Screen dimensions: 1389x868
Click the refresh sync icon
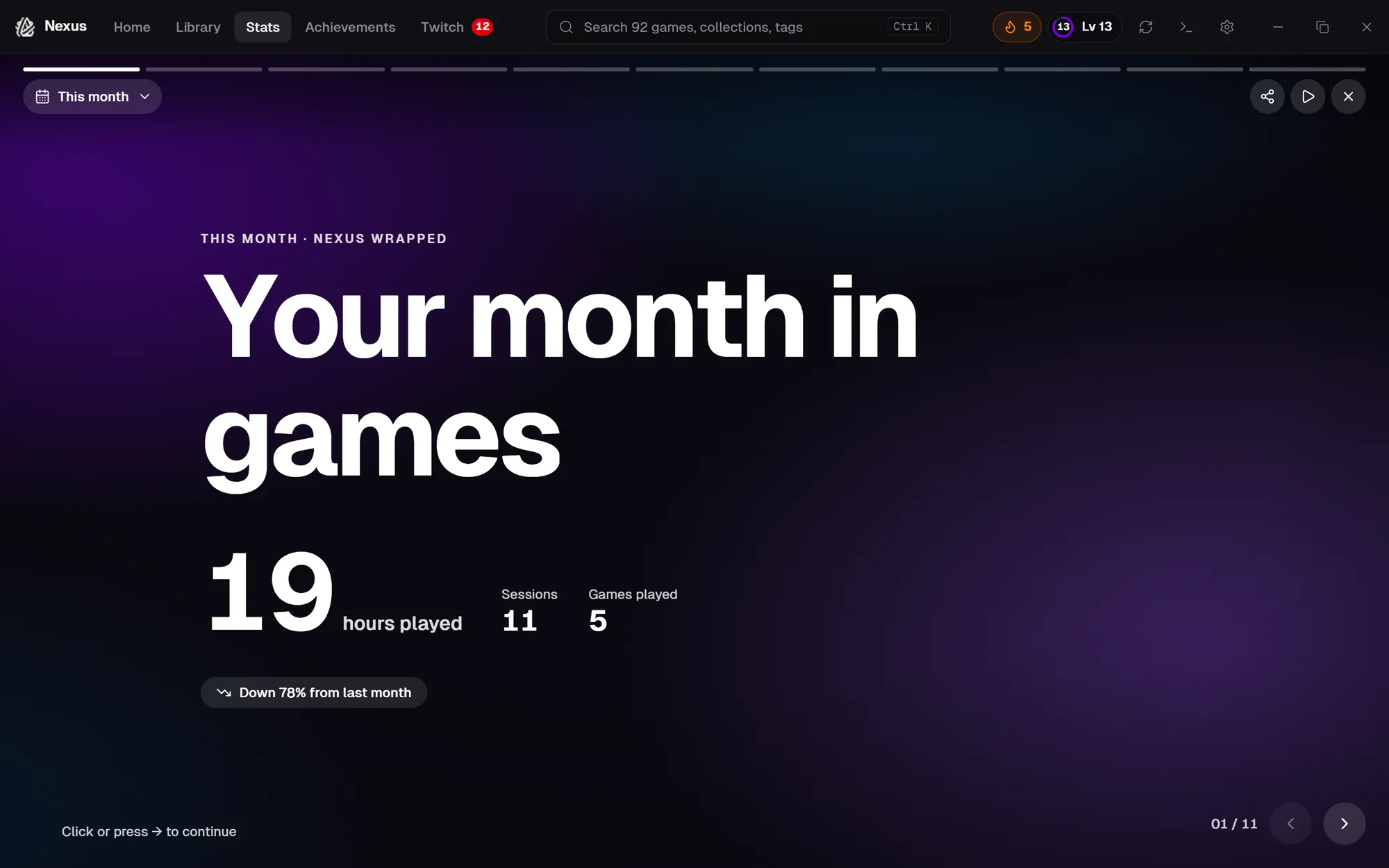(1146, 27)
